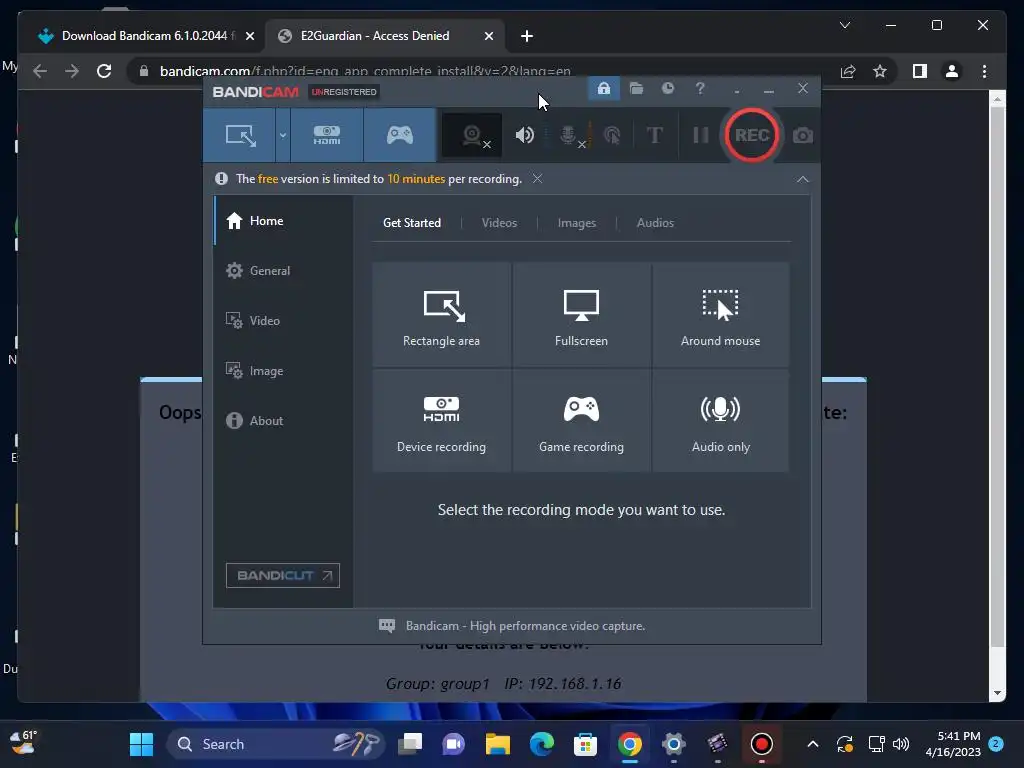Click the taskbar Search box
Image resolution: width=1024 pixels, height=768 pixels.
[275, 744]
